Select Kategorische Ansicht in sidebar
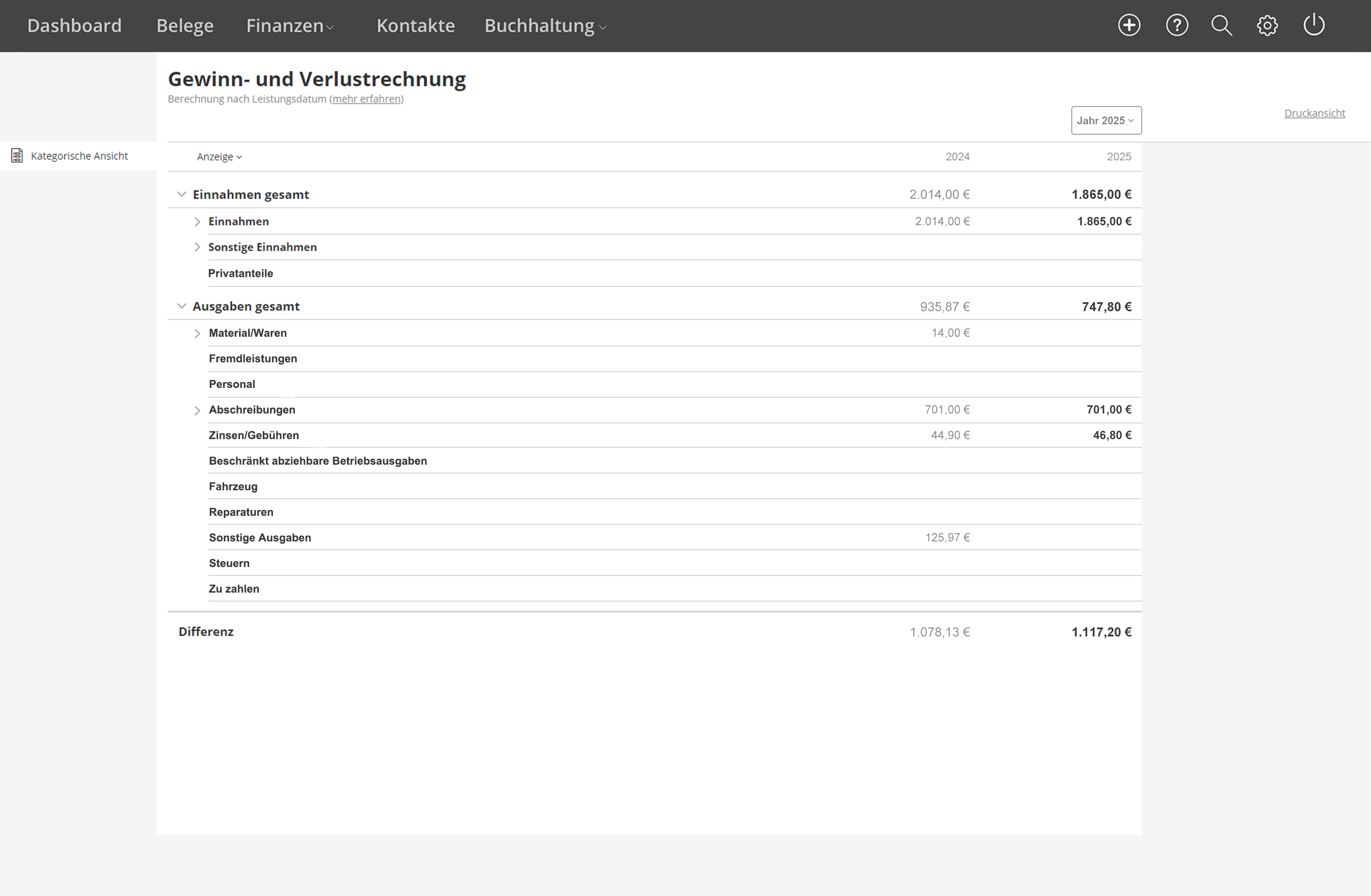This screenshot has height=896, width=1371. [x=80, y=156]
